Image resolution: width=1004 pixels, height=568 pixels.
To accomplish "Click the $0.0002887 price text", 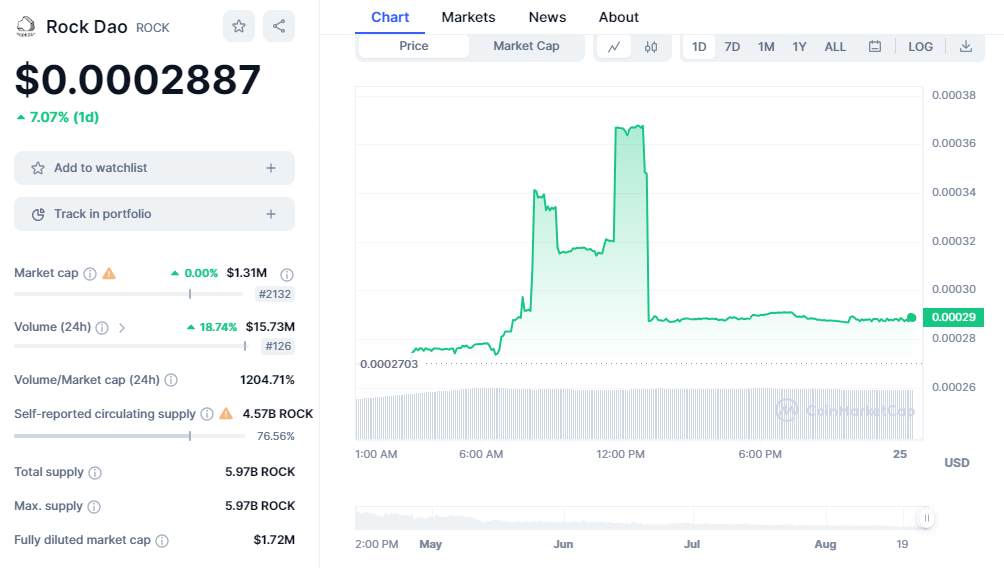I will coord(138,80).
